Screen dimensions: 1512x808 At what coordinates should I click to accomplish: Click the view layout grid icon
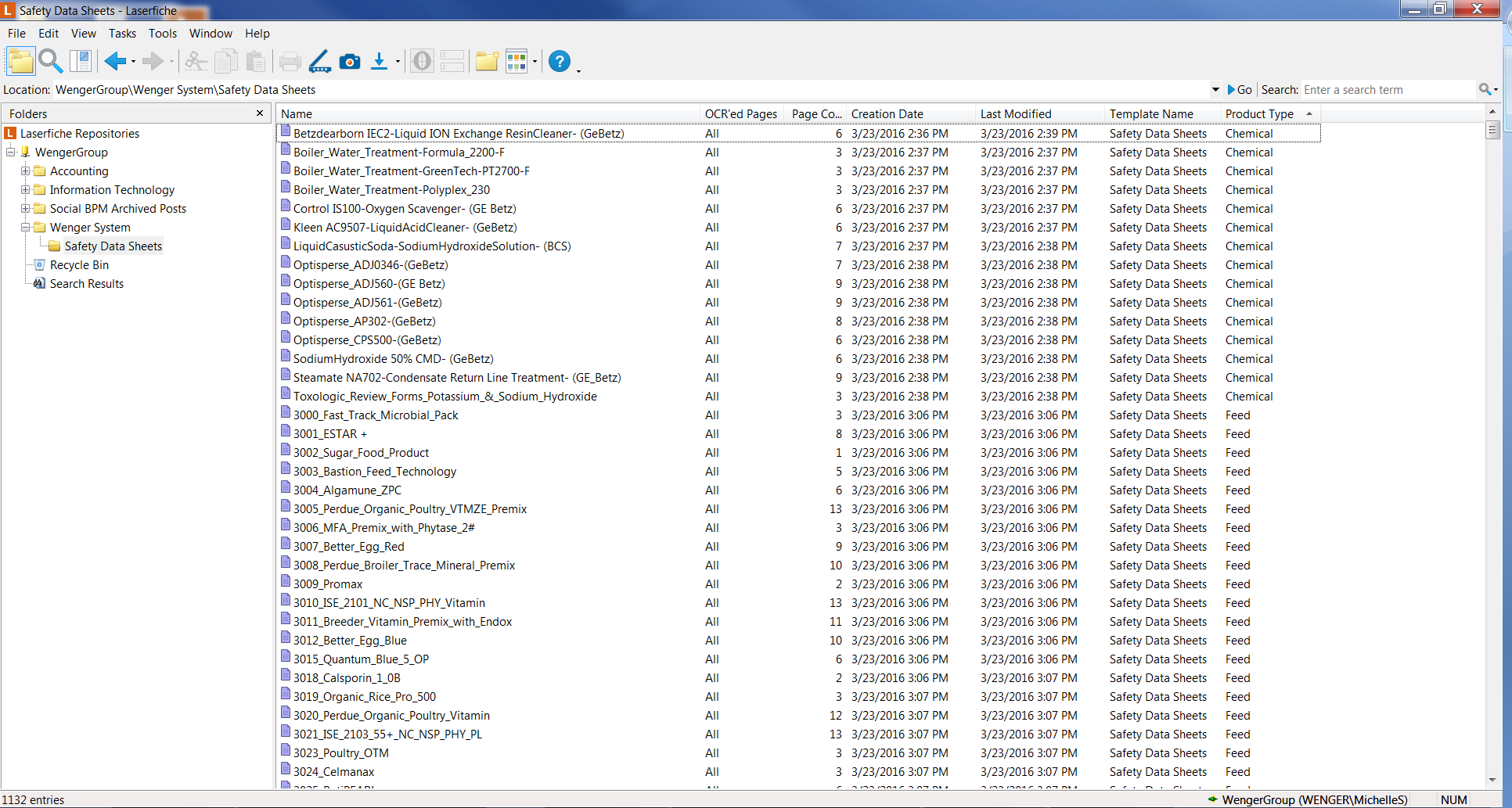(x=517, y=61)
